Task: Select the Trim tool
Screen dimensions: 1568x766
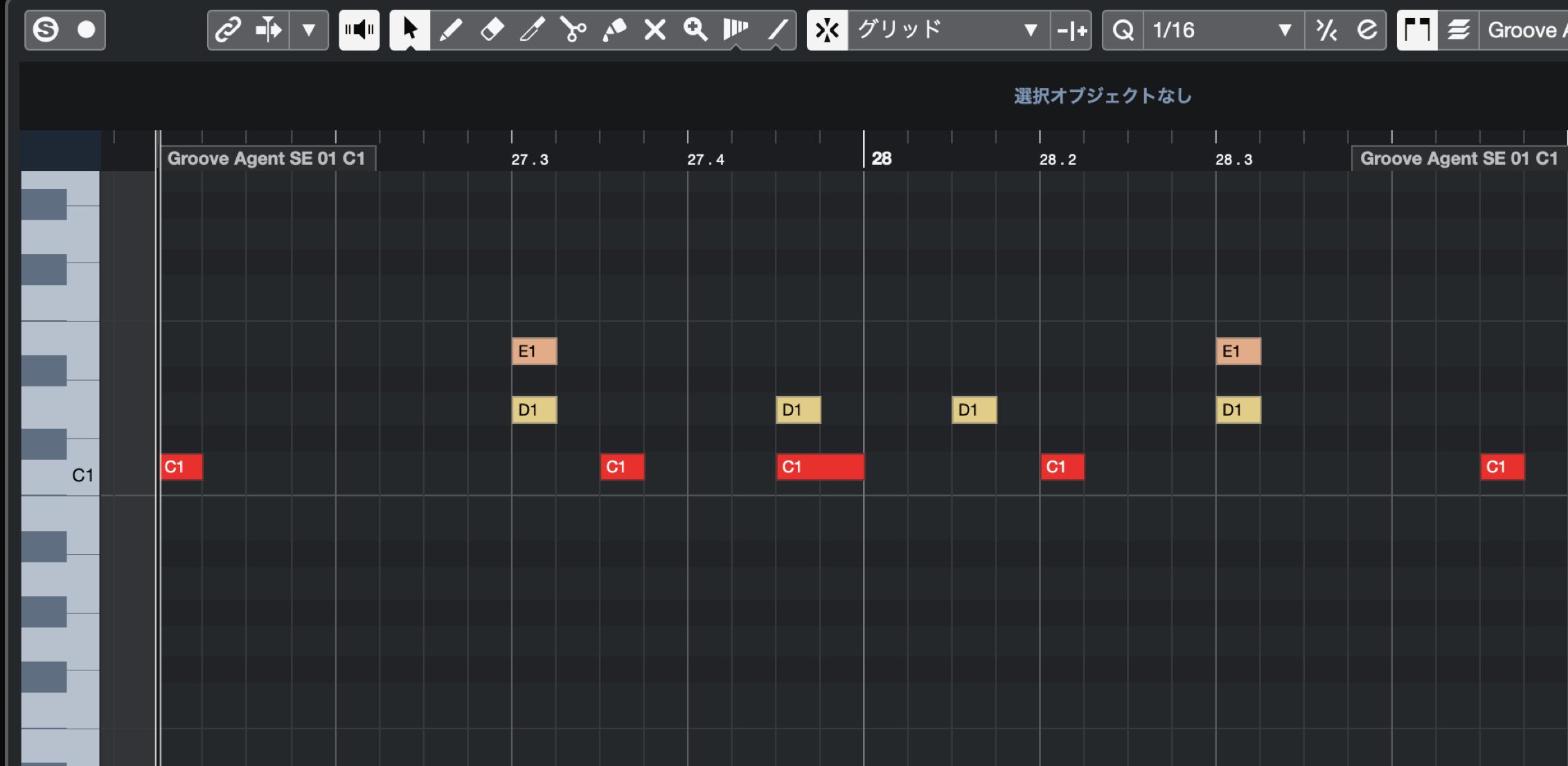Action: coord(533,30)
